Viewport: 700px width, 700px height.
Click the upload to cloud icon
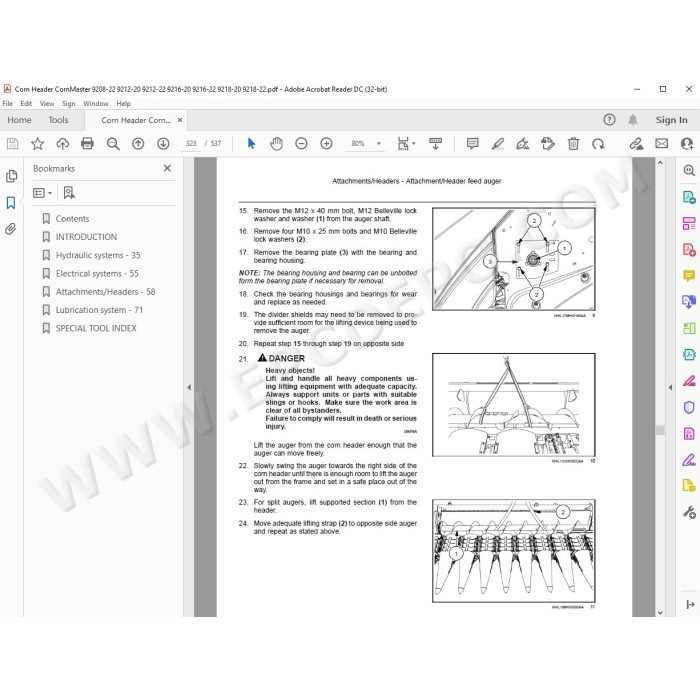pyautogui.click(x=62, y=144)
